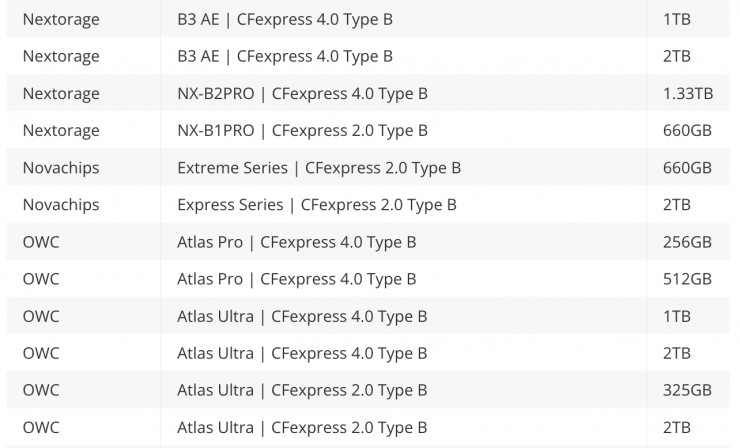The image size is (740, 448).
Task: Click OWC brand in the 325GB row
Action: (x=41, y=390)
